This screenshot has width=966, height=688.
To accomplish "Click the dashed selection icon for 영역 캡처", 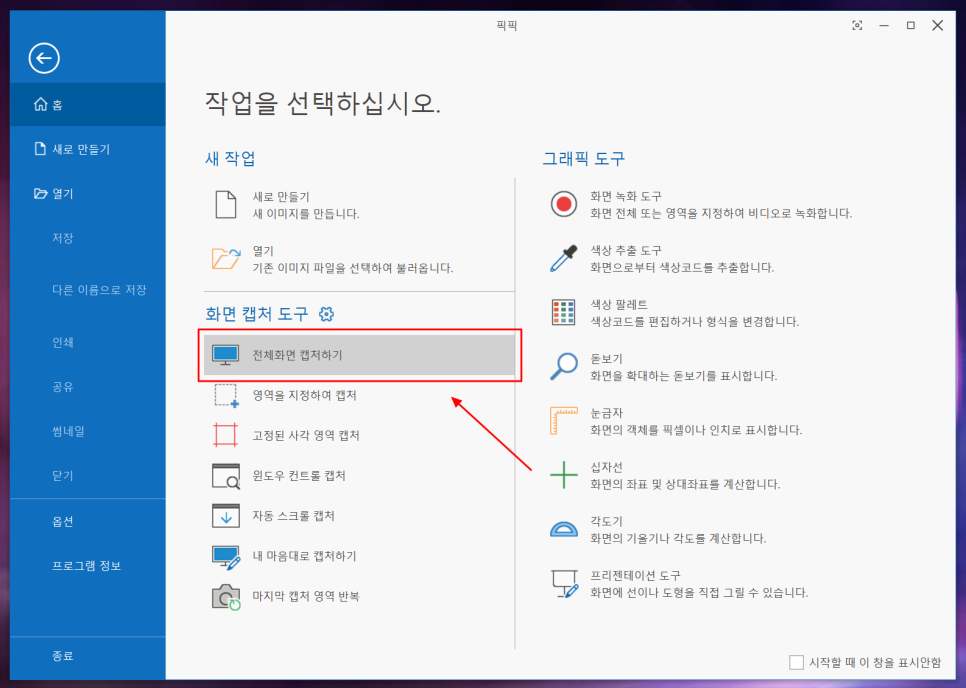I will tap(226, 395).
